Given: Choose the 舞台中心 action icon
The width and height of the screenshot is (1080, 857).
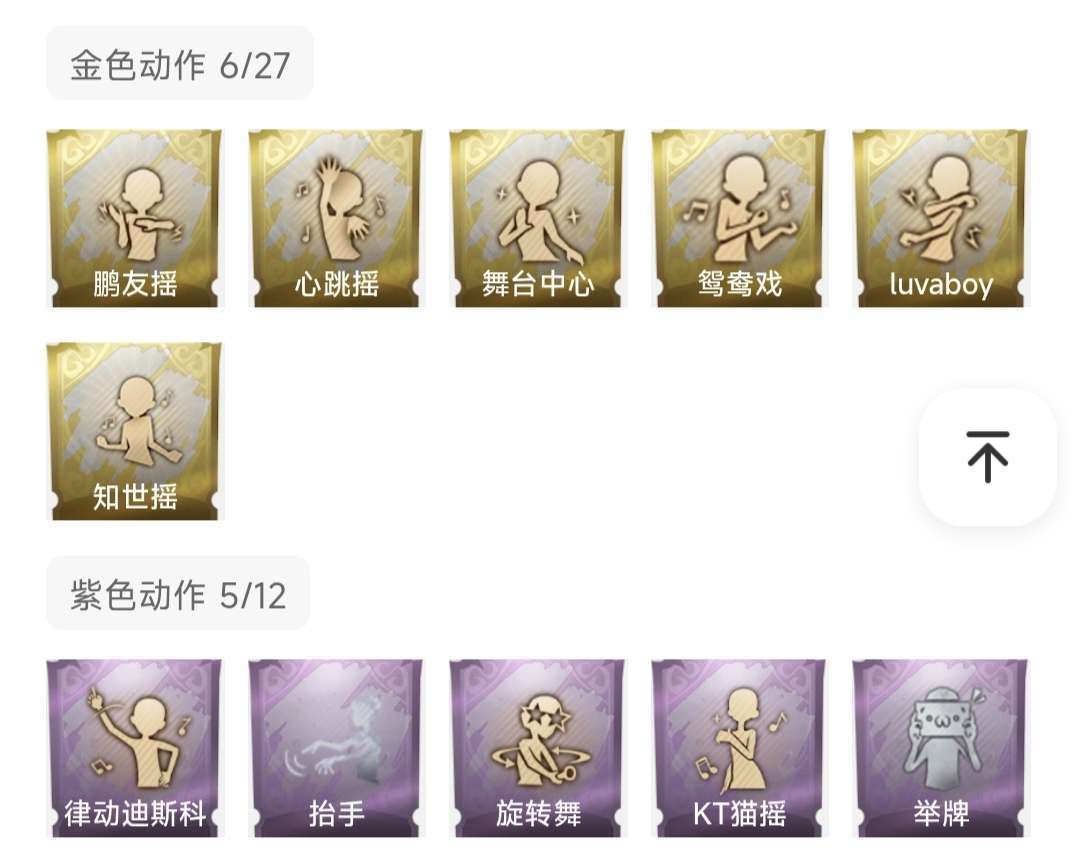Looking at the screenshot, I should (537, 218).
